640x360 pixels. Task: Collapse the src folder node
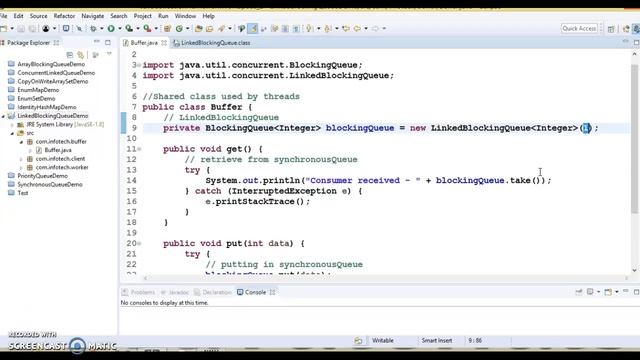(x=12, y=133)
